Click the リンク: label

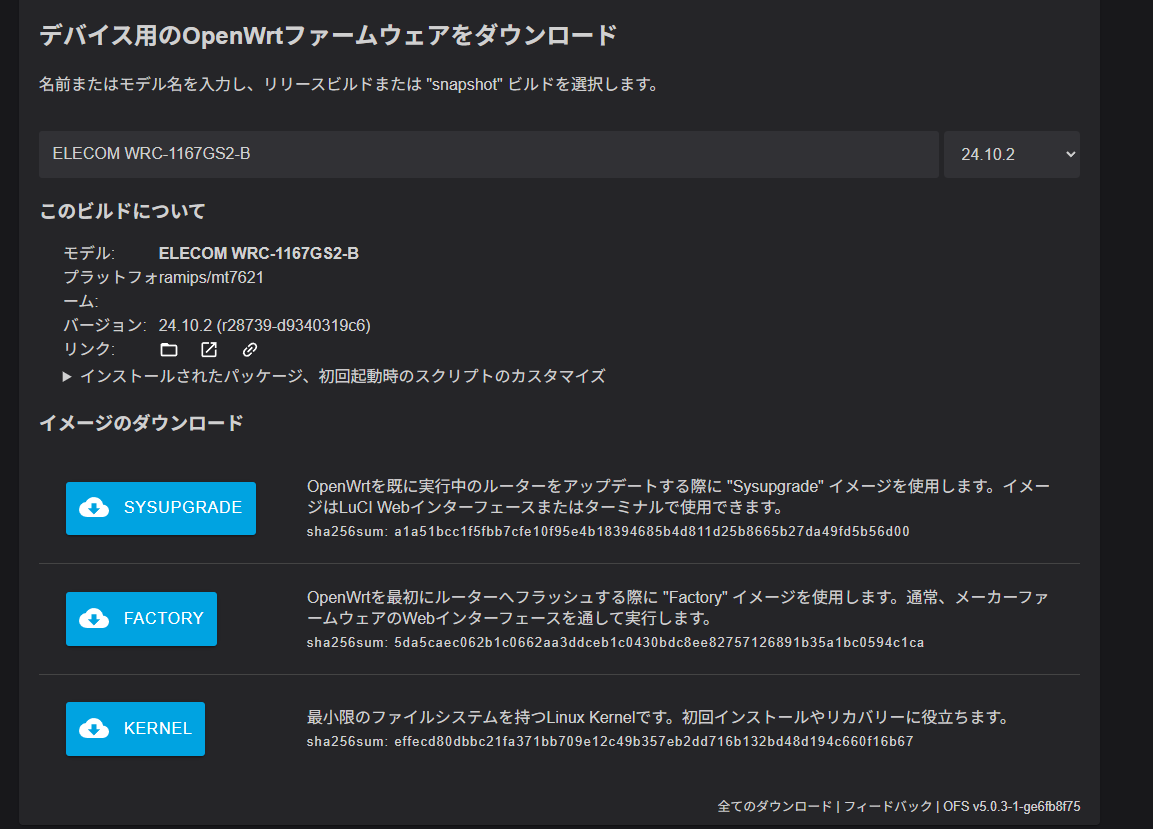(89, 349)
